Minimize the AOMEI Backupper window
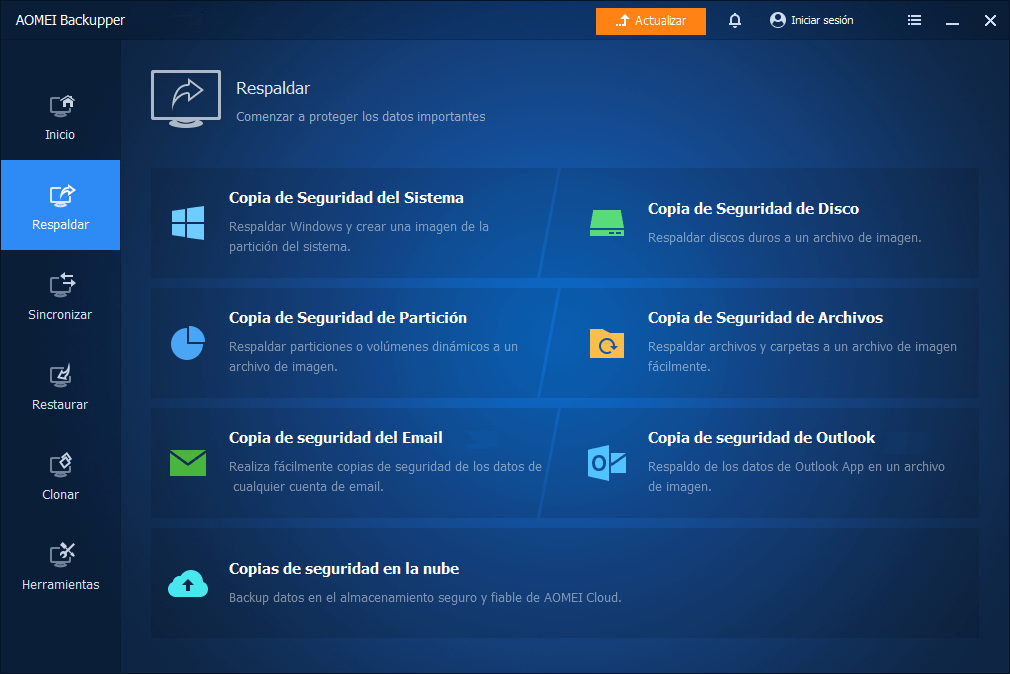The image size is (1010, 674). 953,21
